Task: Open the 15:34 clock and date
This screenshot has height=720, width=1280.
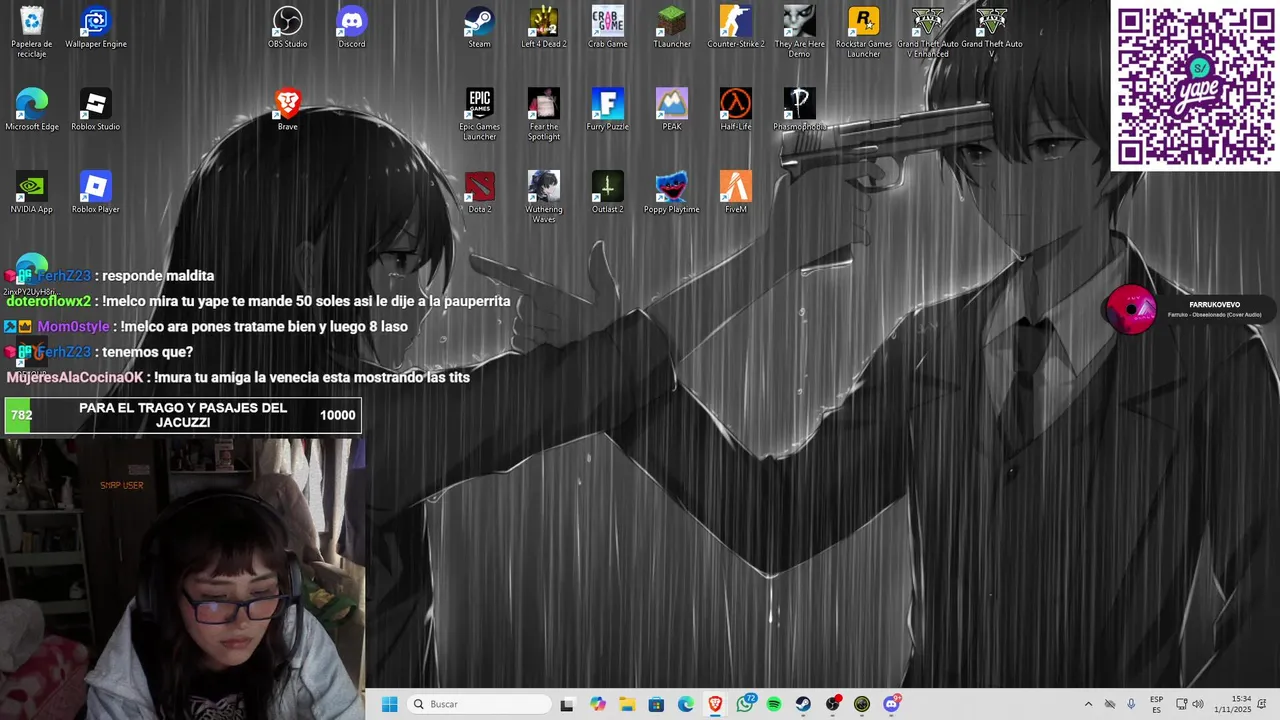Action: [x=1235, y=704]
